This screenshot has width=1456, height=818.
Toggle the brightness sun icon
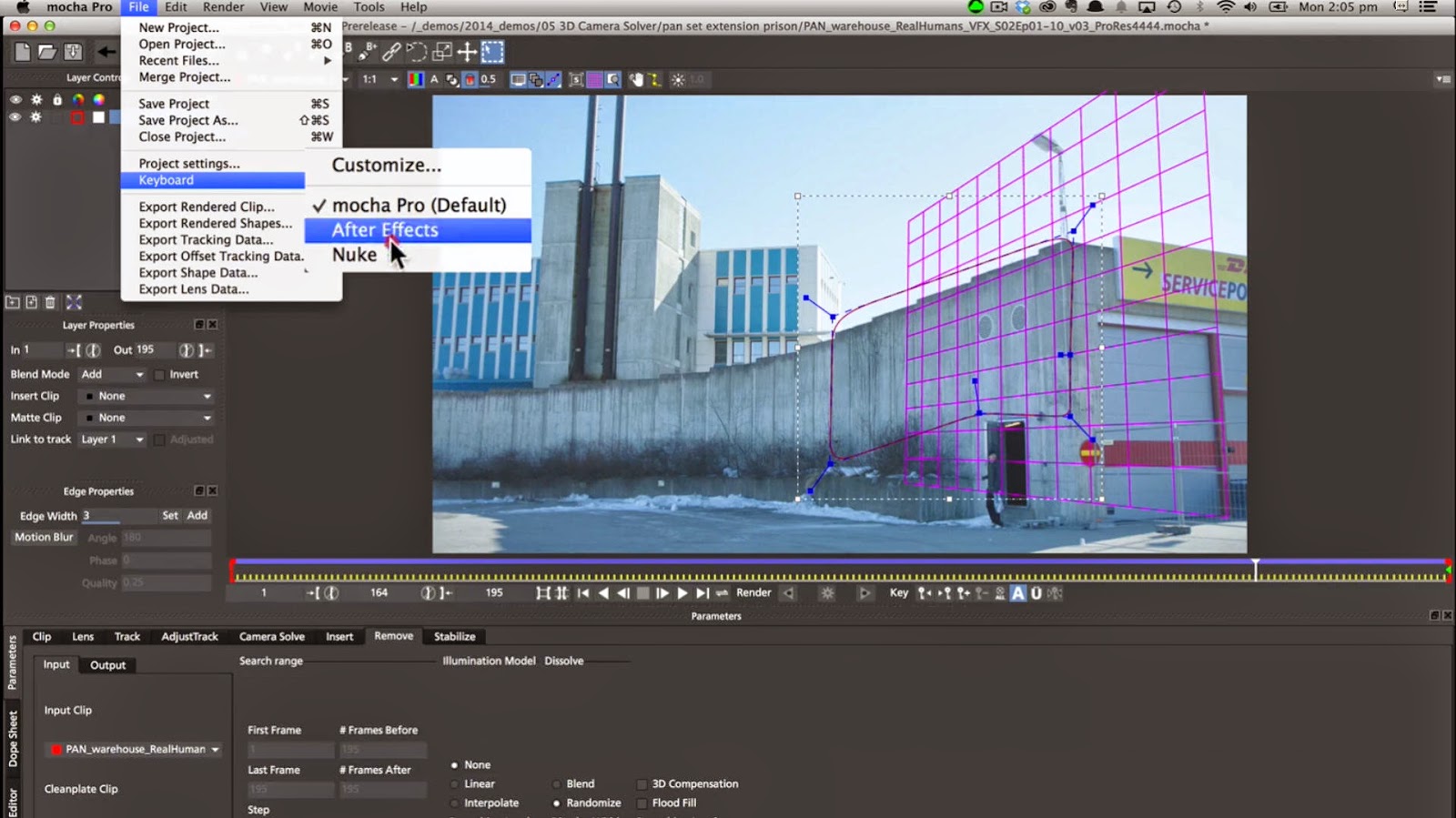click(678, 80)
